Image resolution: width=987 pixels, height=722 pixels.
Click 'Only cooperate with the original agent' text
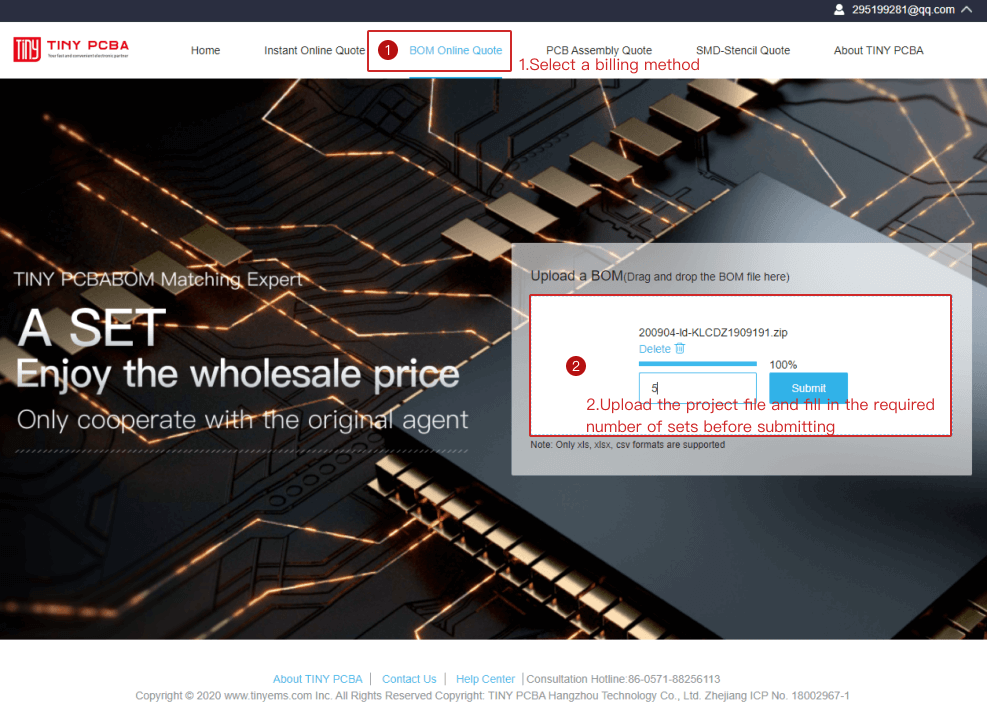242,420
